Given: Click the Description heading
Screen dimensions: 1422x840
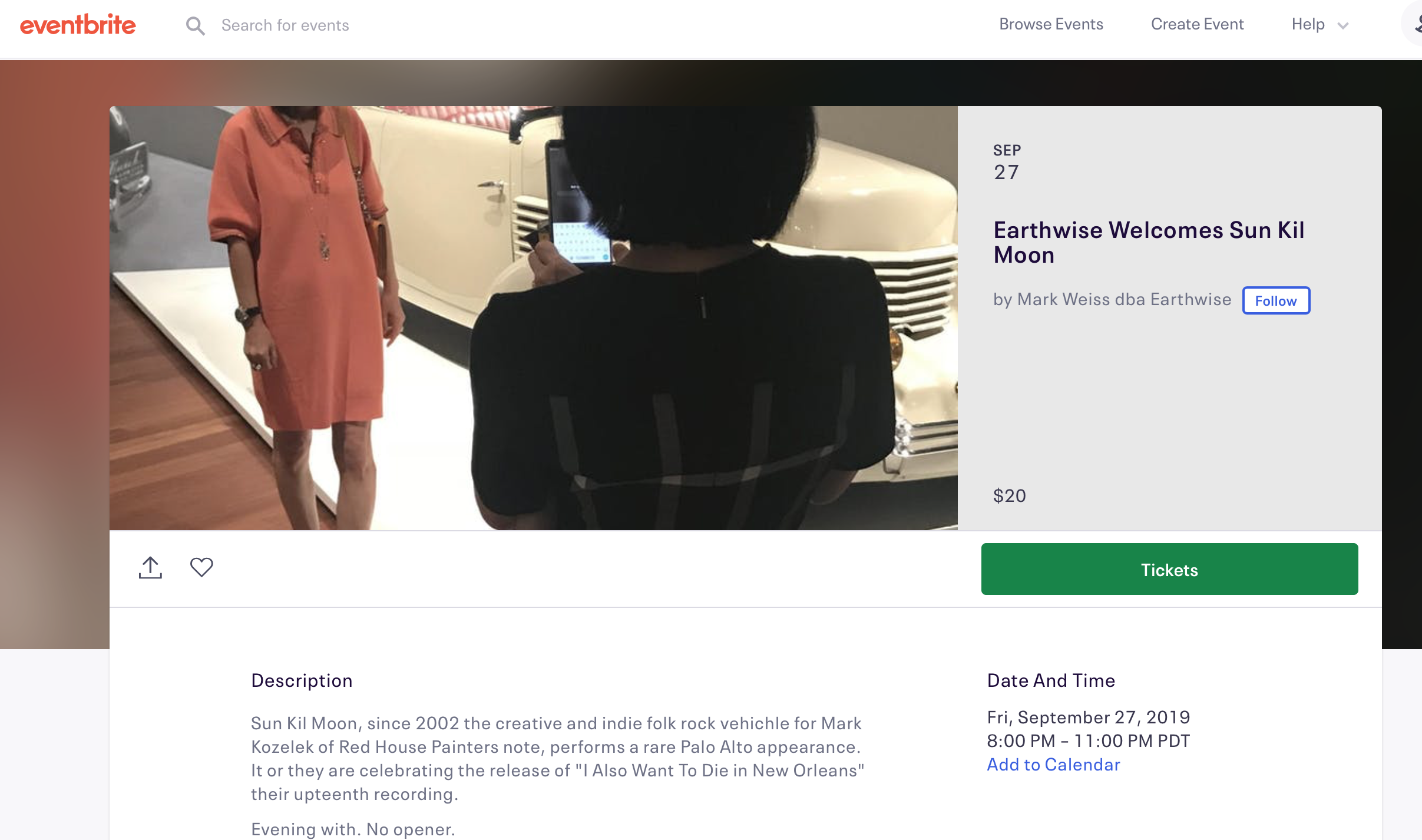Looking at the screenshot, I should [x=302, y=680].
